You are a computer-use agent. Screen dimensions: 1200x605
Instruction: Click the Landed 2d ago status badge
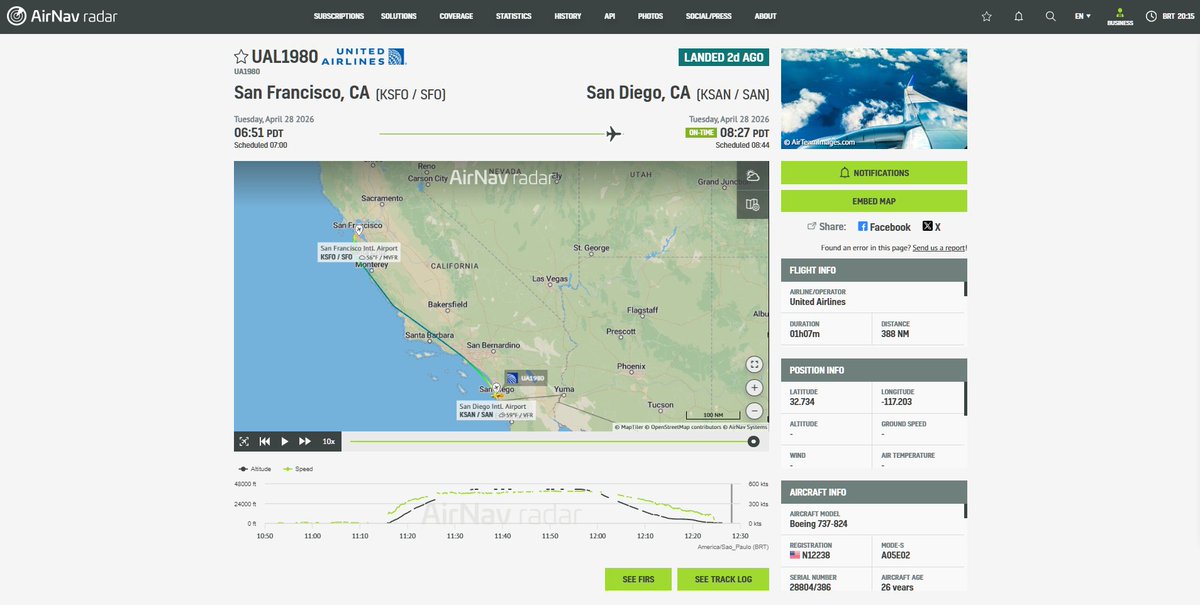[723, 58]
